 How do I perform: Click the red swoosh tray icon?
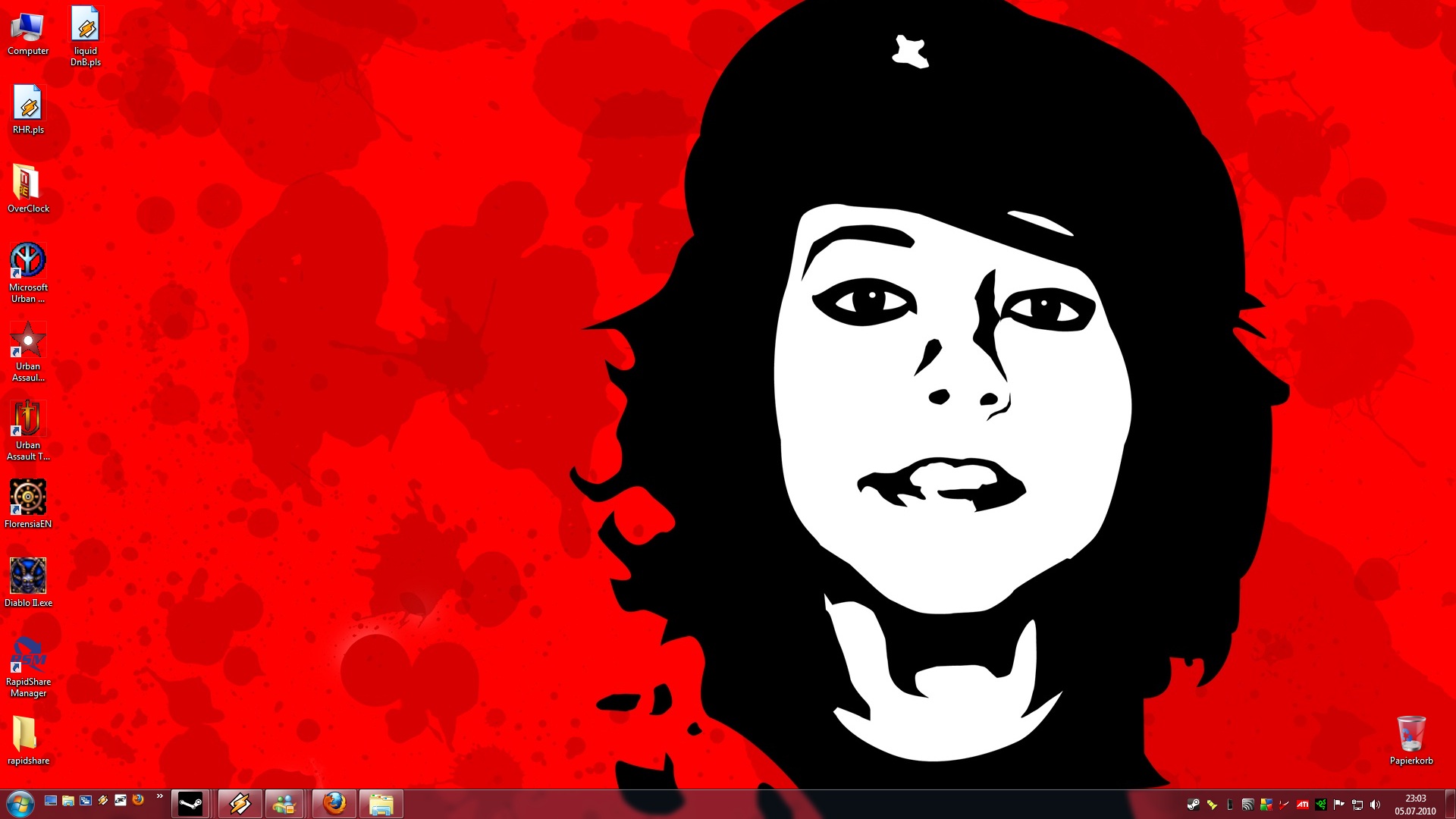coord(1284,805)
